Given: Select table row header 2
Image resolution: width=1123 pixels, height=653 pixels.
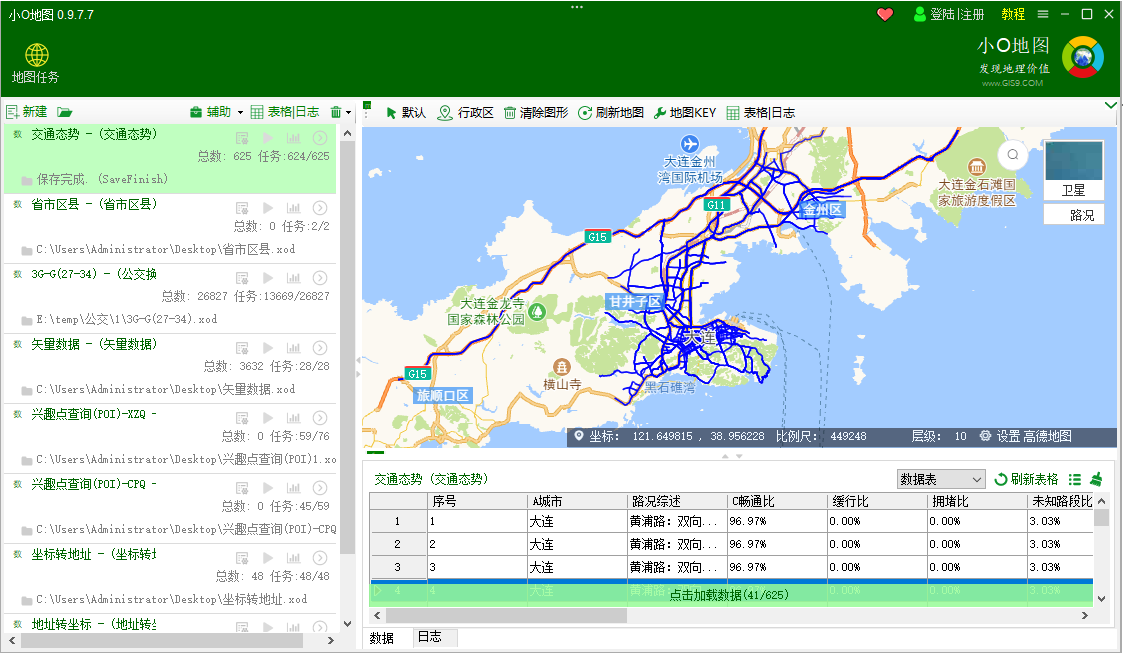Looking at the screenshot, I should click(397, 544).
